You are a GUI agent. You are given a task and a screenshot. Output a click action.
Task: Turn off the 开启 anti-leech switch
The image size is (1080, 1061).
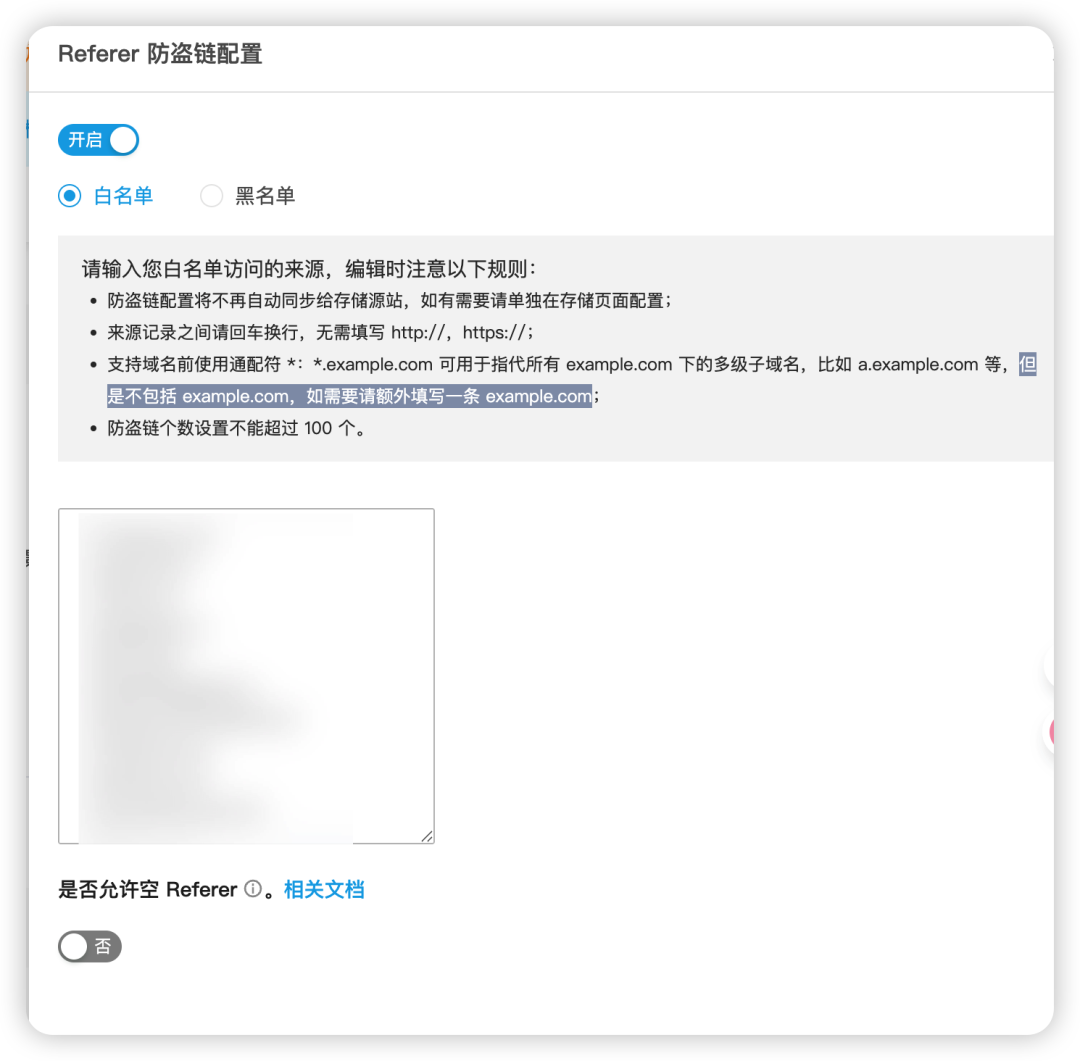[x=98, y=140]
